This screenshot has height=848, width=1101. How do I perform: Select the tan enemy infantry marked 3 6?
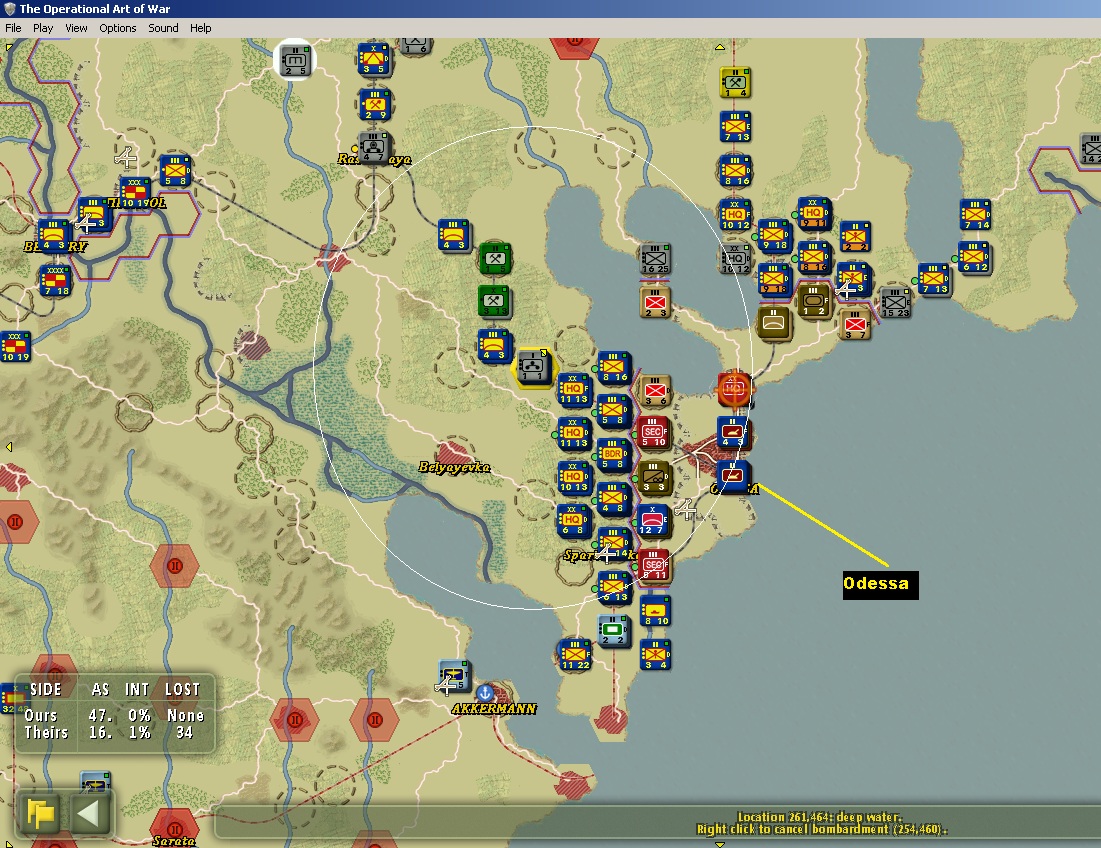[654, 390]
